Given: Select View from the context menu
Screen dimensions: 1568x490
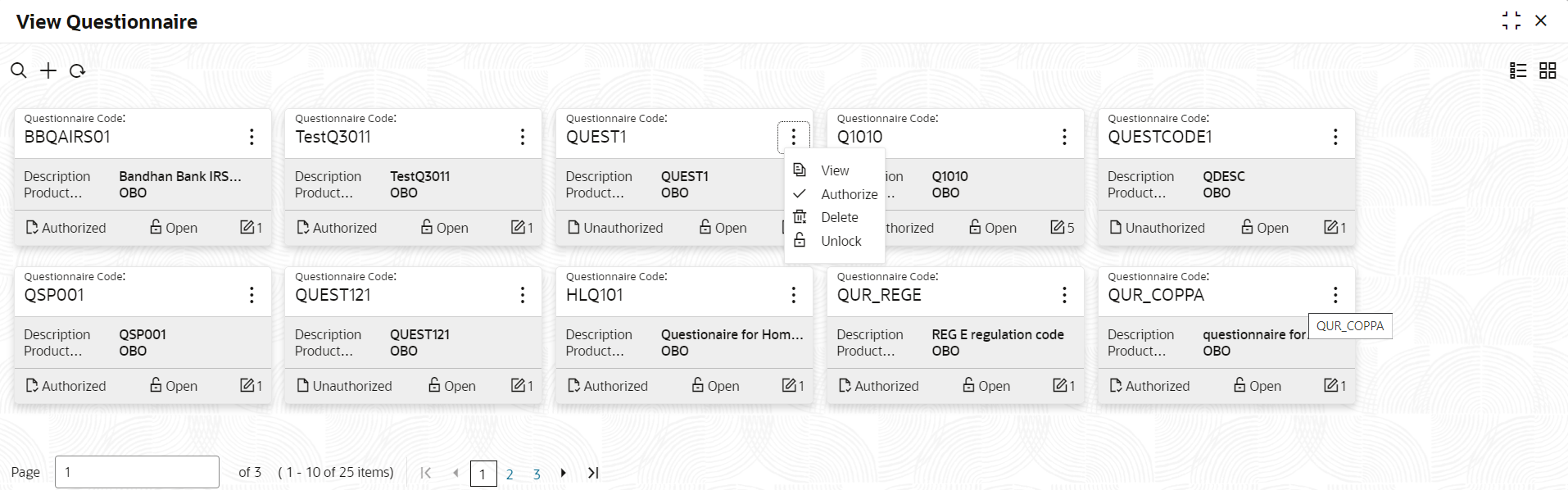Looking at the screenshot, I should click(x=835, y=170).
